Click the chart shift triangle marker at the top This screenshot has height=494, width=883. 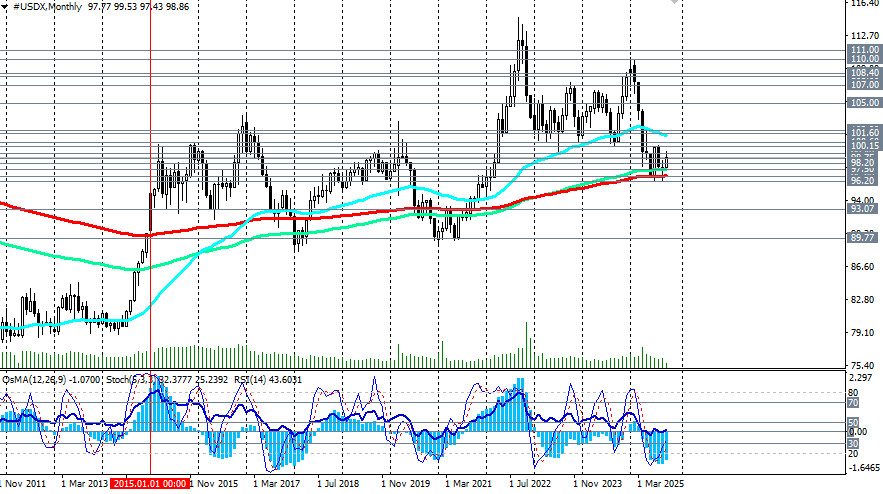675,2
